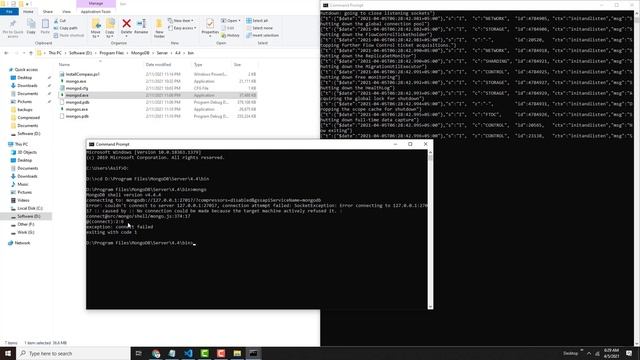This screenshot has height=360, width=640.
Task: Click the History icon in the Open group
Action: (231, 36)
